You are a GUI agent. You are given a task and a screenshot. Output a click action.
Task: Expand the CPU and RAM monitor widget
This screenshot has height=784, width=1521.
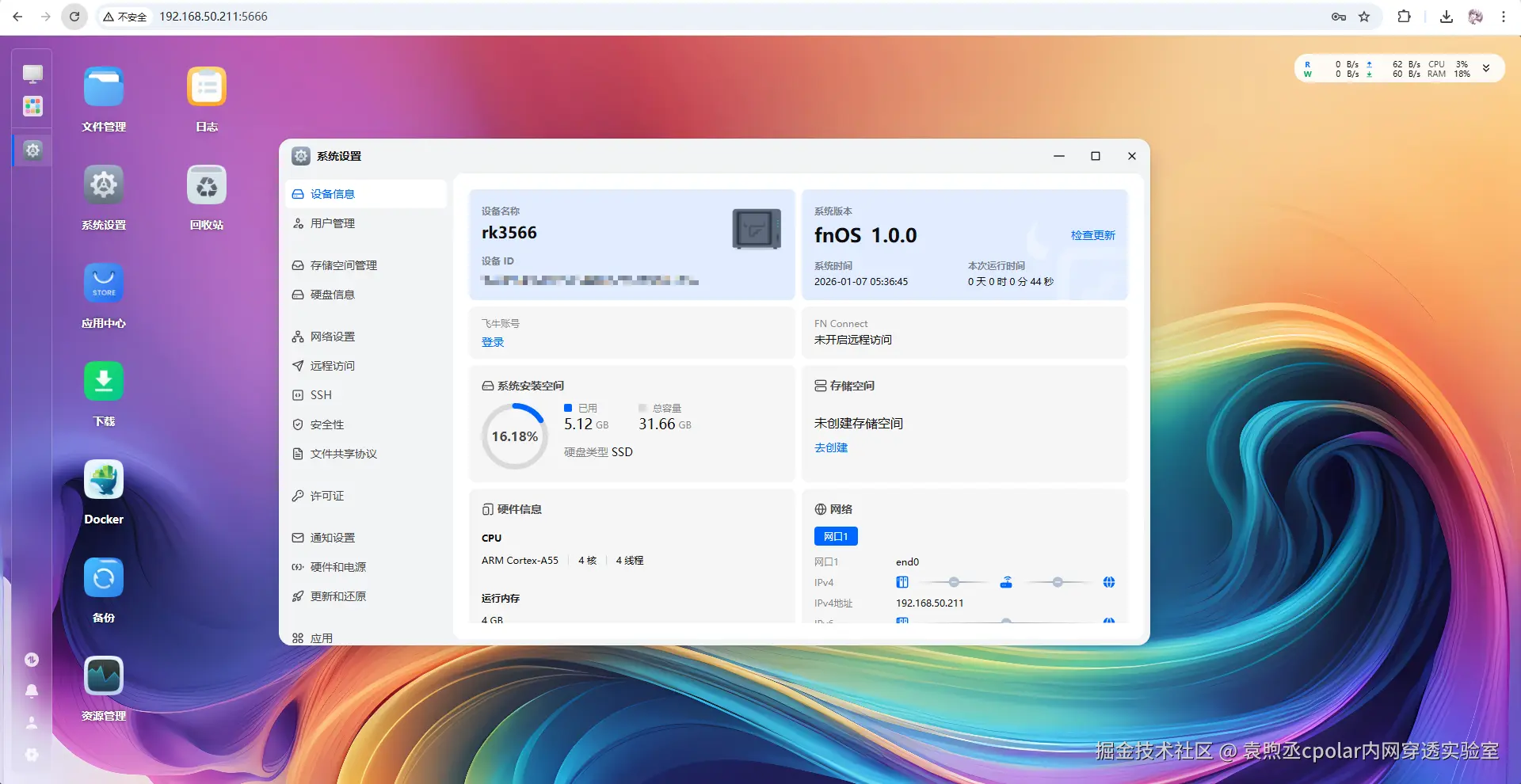(1486, 68)
